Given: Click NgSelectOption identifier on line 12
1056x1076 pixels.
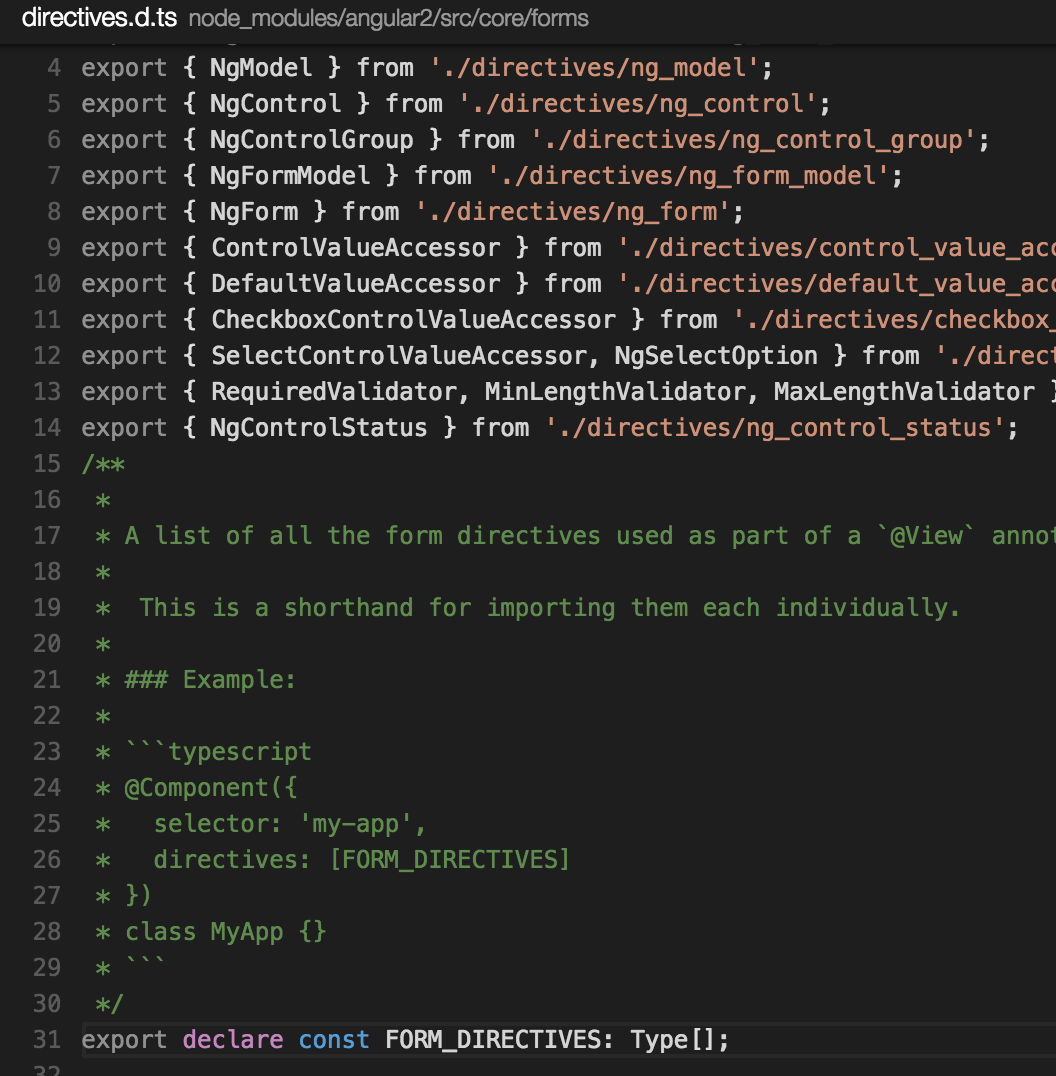Looking at the screenshot, I should tap(716, 355).
